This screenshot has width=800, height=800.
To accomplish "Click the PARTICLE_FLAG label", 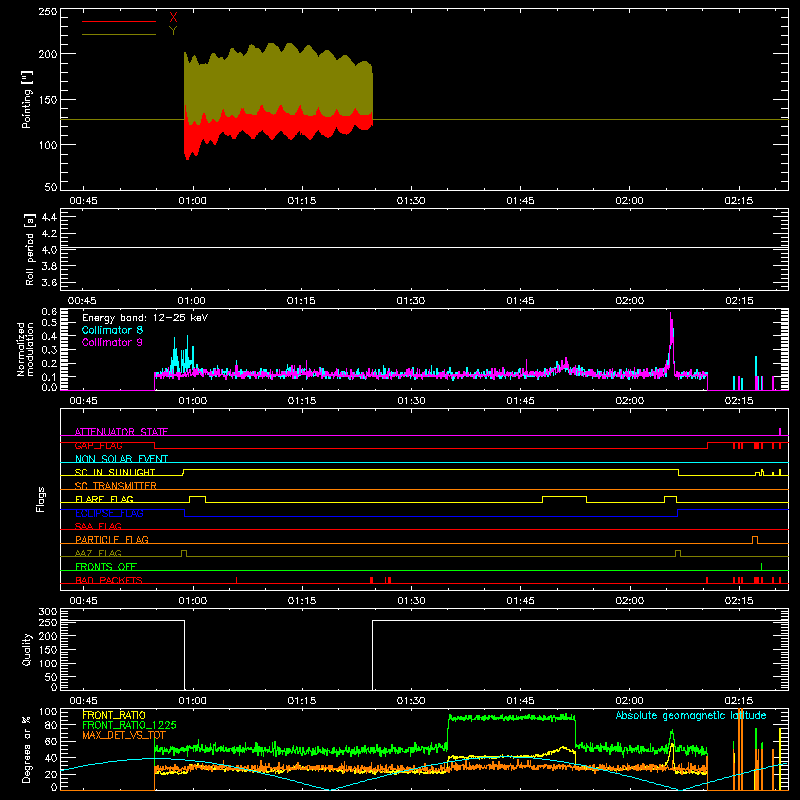I will click(112, 539).
